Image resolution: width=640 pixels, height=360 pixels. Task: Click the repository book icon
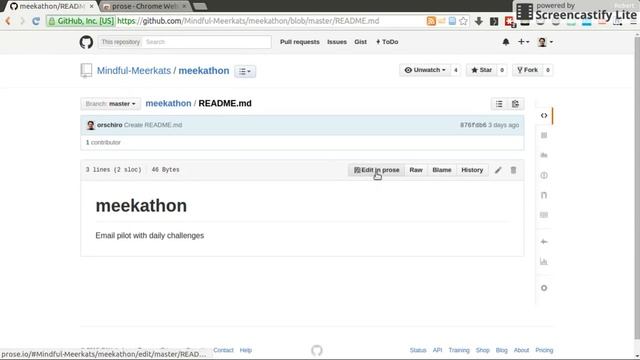[86, 70]
